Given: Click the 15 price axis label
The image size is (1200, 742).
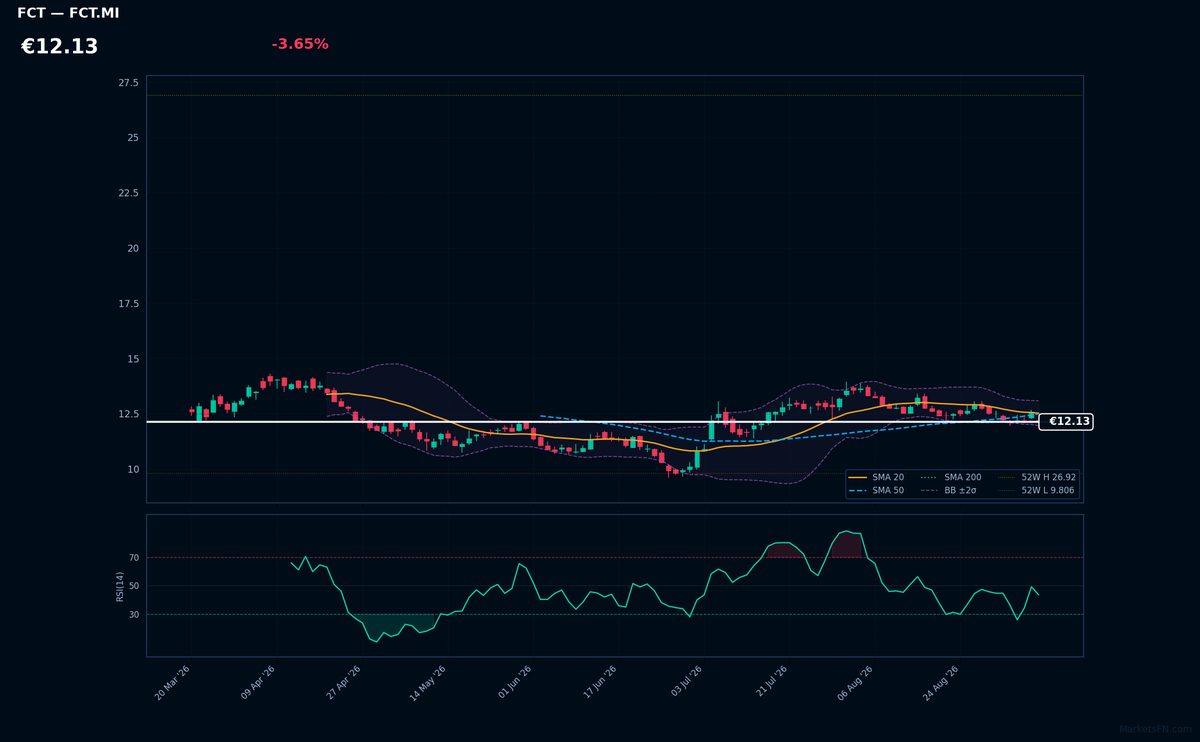Looking at the screenshot, I should pos(133,359).
